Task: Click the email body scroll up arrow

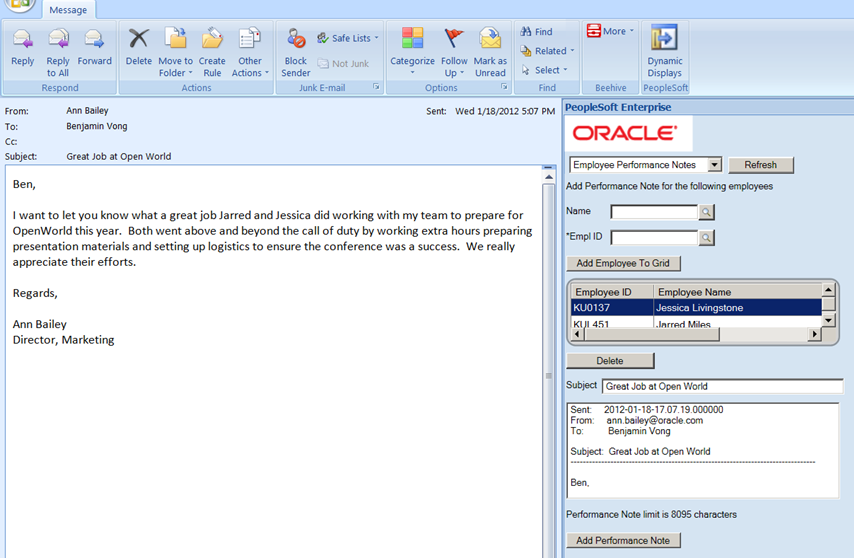Action: (548, 178)
